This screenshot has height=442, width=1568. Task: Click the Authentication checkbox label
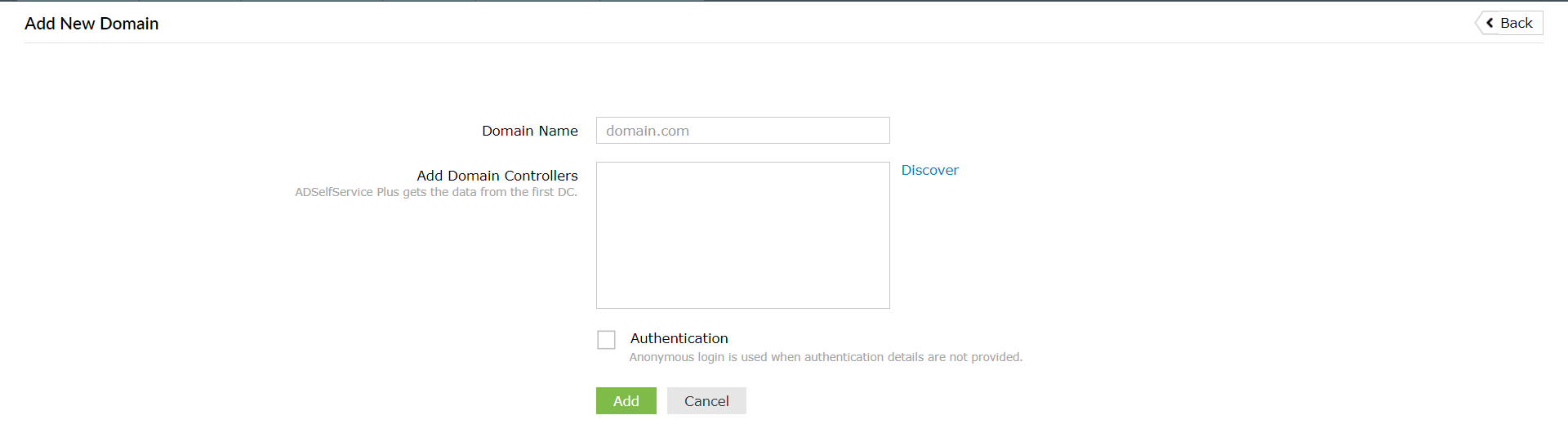point(679,338)
